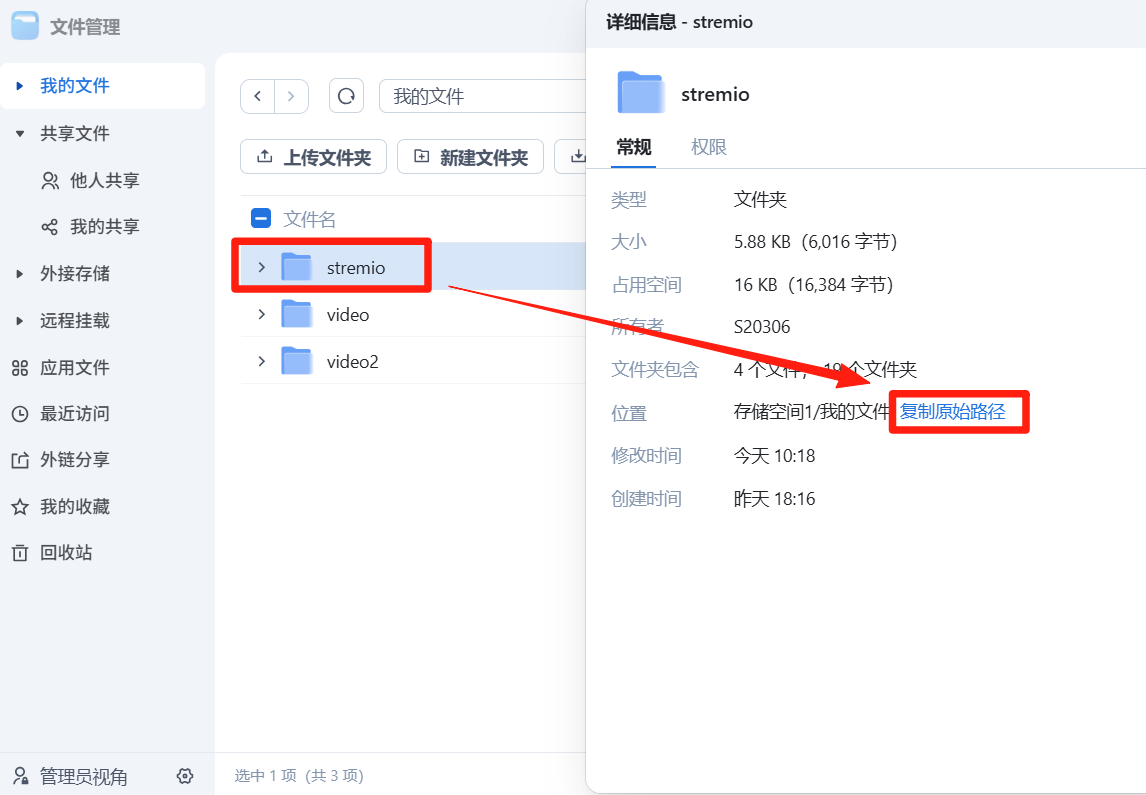Expand the stremio folder chevron
1146x795 pixels.
pyautogui.click(x=262, y=267)
